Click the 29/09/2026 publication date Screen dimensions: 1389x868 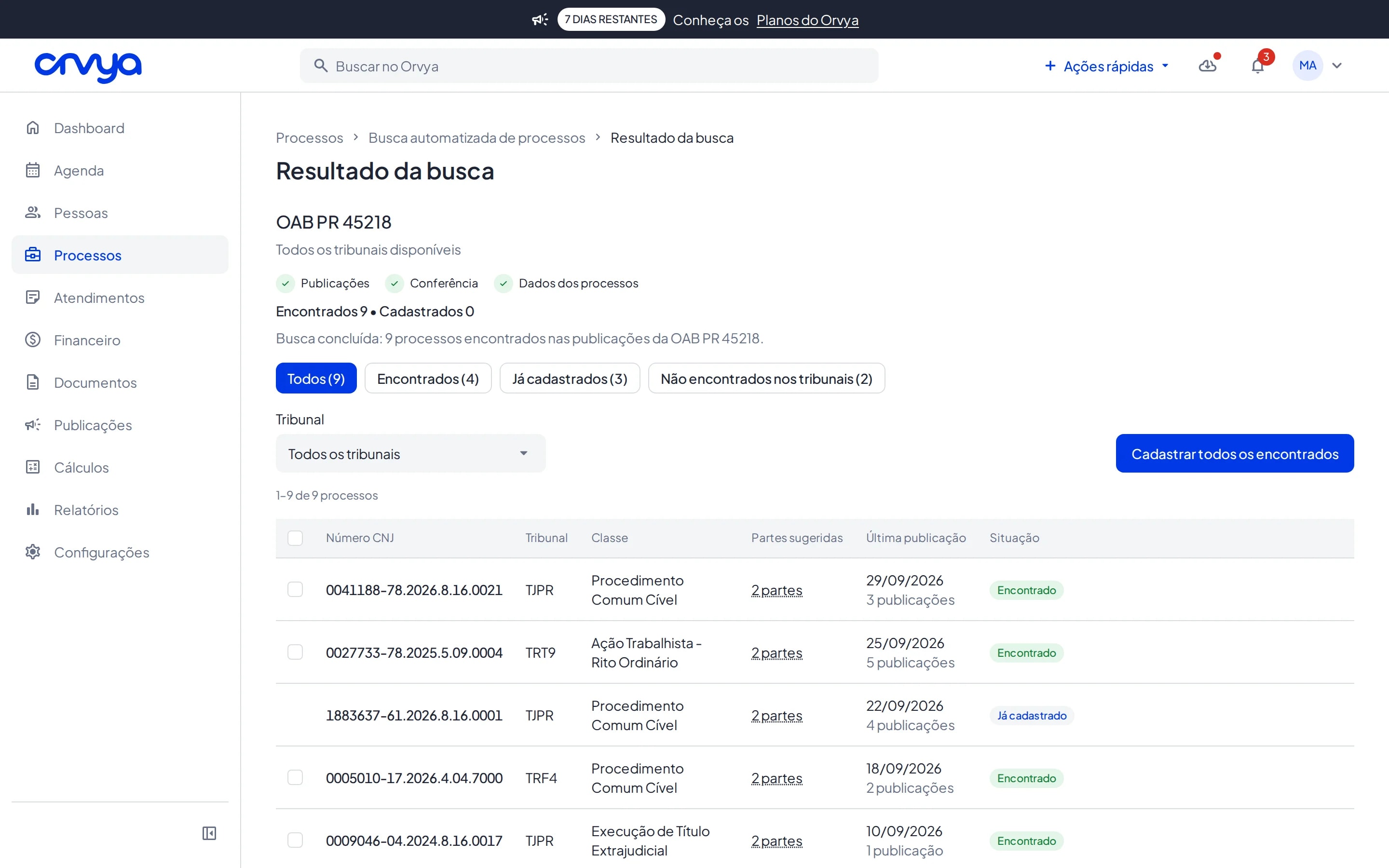click(905, 581)
